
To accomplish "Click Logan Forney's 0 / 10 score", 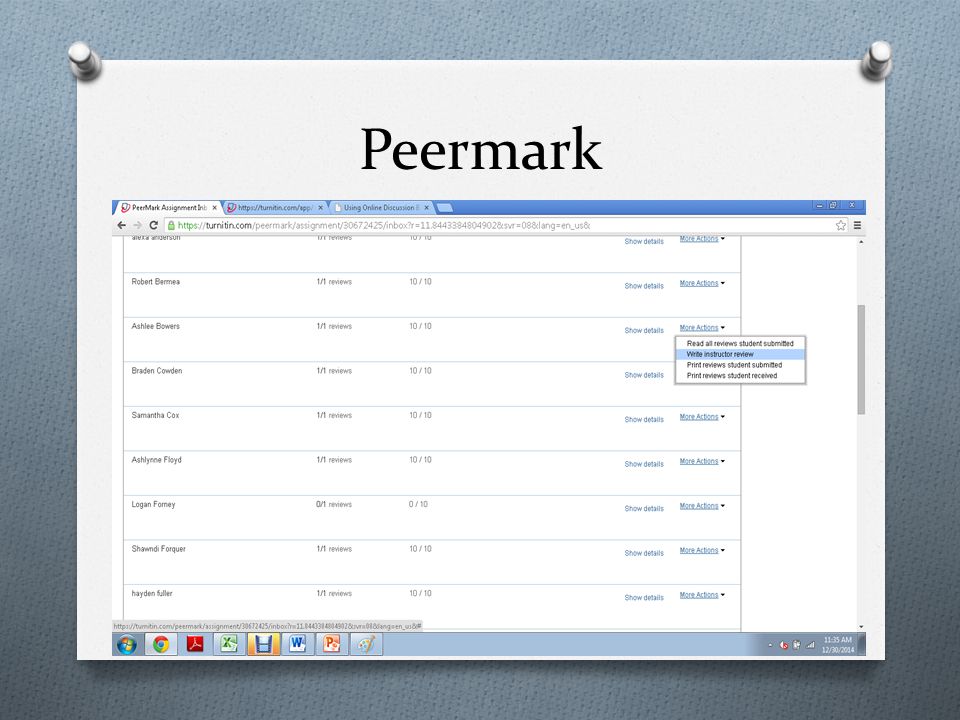I will click(418, 504).
